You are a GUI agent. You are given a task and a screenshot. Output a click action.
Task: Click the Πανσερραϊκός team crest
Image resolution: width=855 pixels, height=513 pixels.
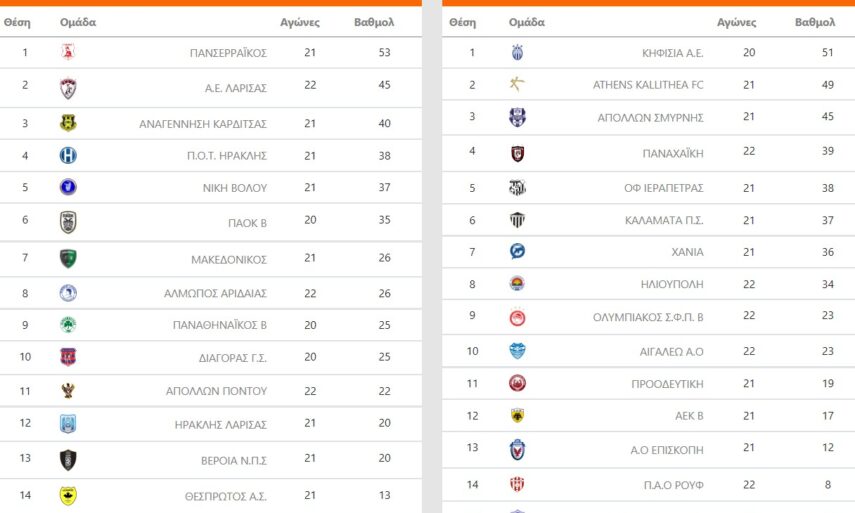(x=68, y=52)
